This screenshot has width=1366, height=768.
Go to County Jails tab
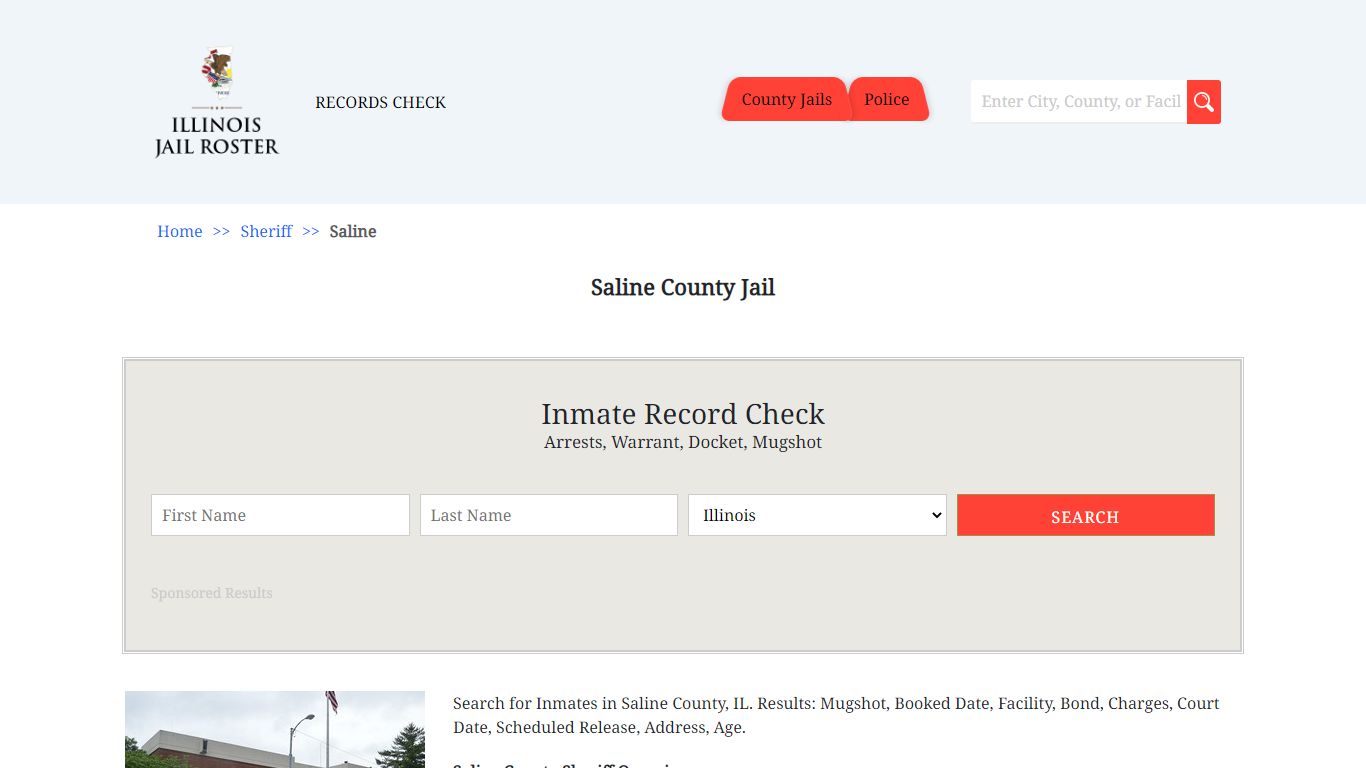[786, 99]
